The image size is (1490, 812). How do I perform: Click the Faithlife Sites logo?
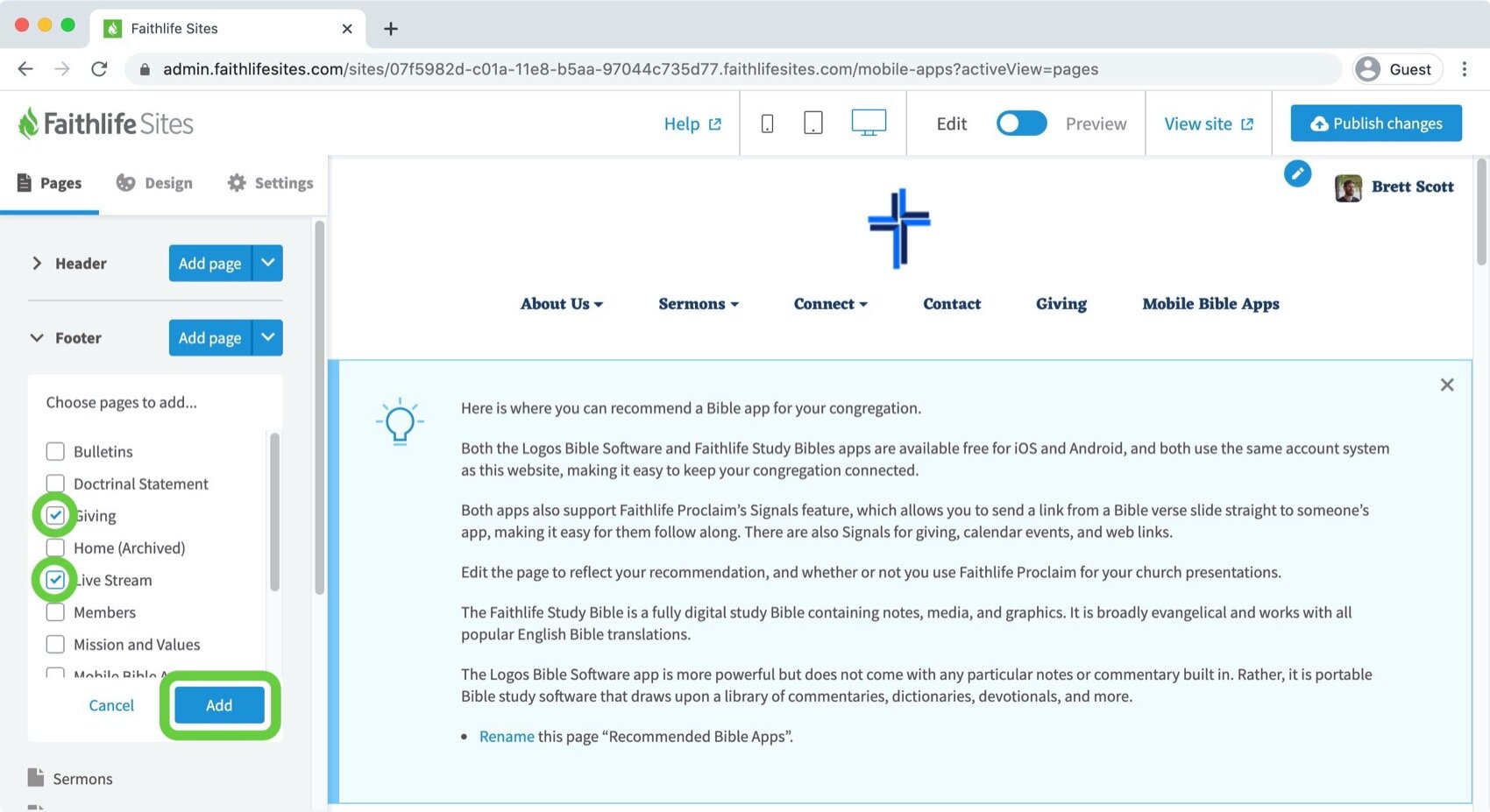[106, 124]
